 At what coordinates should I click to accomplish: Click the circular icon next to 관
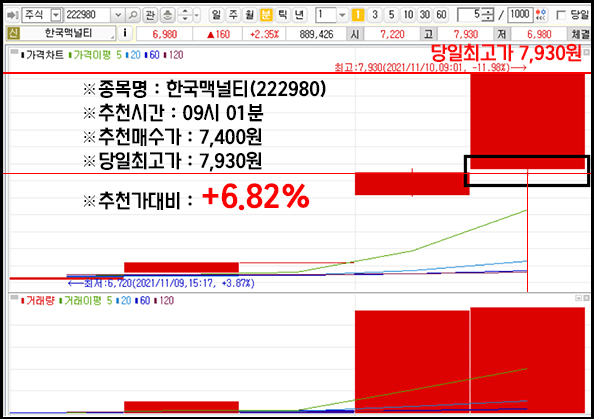(x=167, y=15)
